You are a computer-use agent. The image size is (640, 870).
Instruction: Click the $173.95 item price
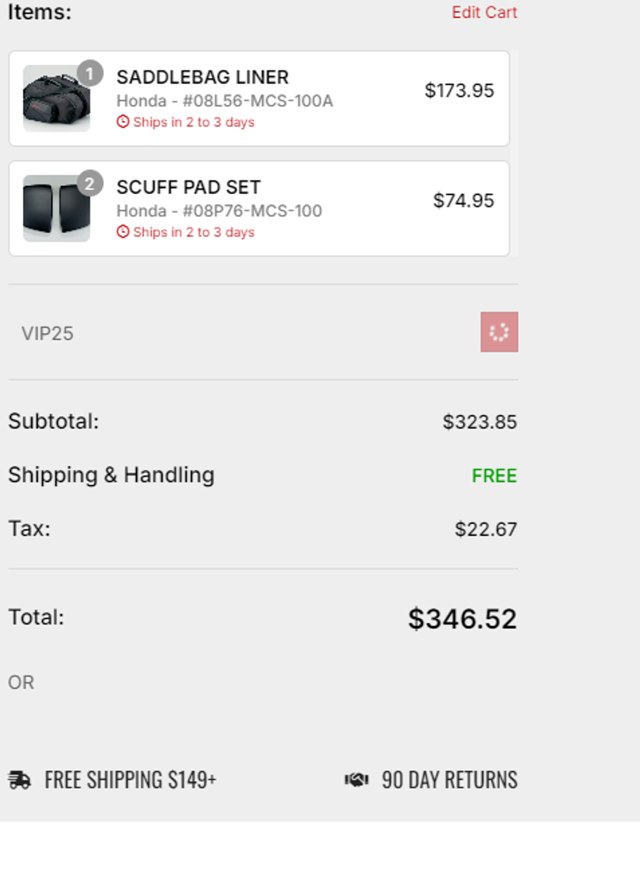click(x=459, y=91)
